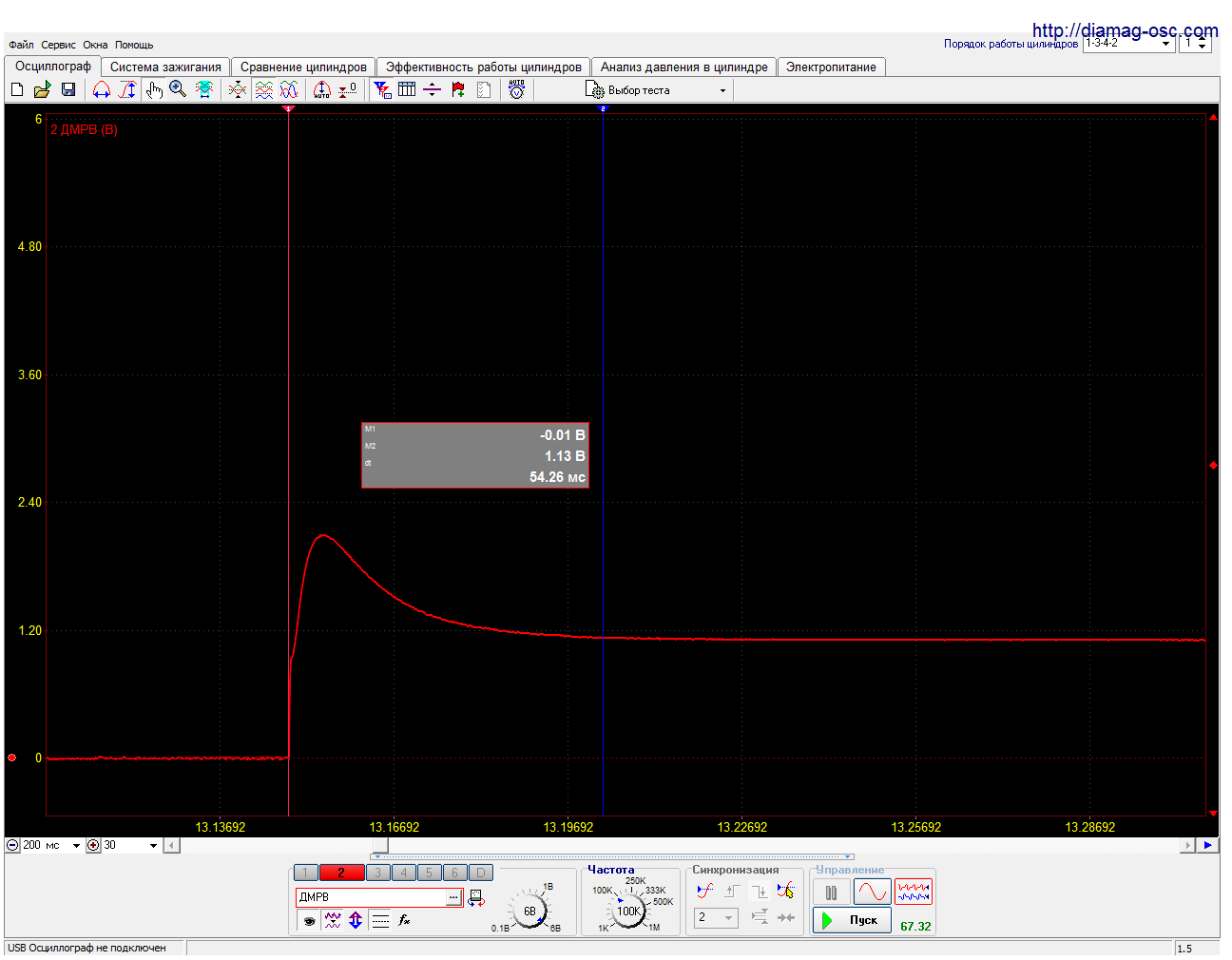The width and height of the screenshot is (1232, 960).
Task: Open the Окна menu
Action: pyautogui.click(x=95, y=45)
